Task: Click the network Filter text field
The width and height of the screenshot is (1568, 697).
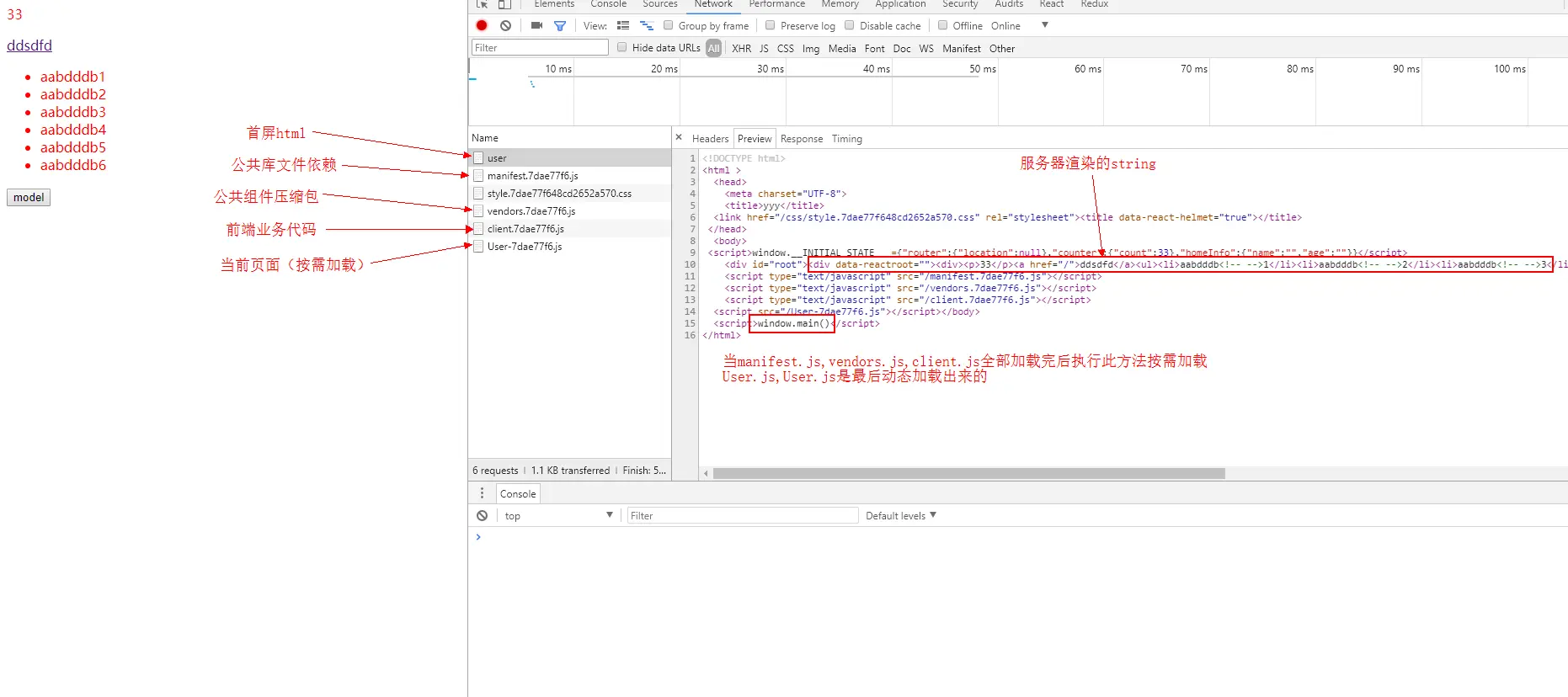Action: (540, 47)
